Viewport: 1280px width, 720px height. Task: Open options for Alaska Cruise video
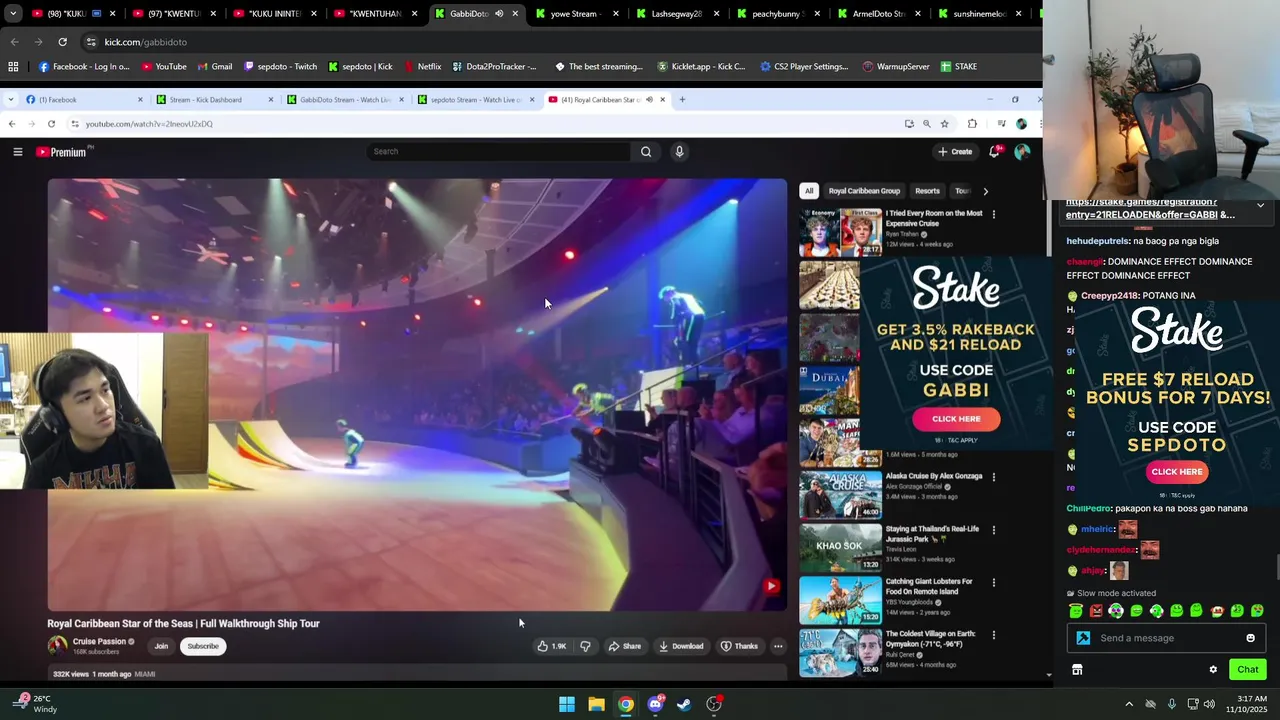point(993,477)
